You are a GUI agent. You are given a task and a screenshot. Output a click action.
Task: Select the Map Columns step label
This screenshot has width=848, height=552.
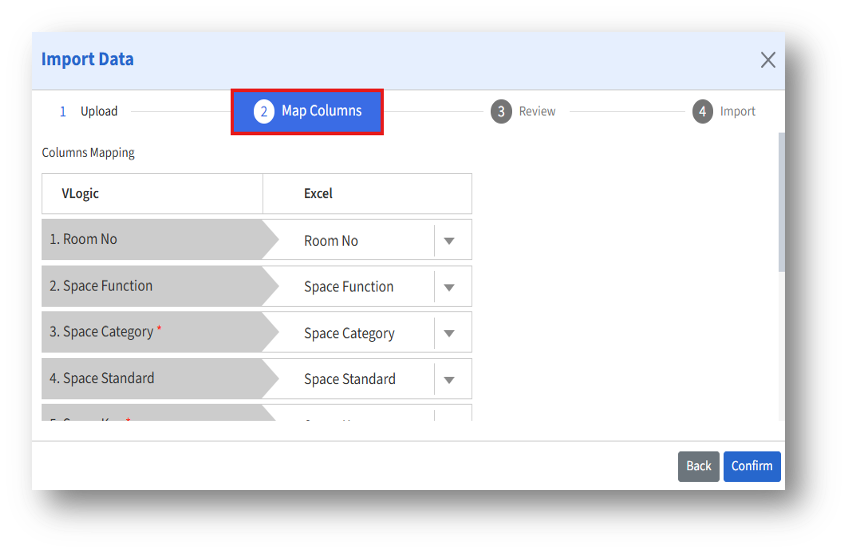click(321, 111)
